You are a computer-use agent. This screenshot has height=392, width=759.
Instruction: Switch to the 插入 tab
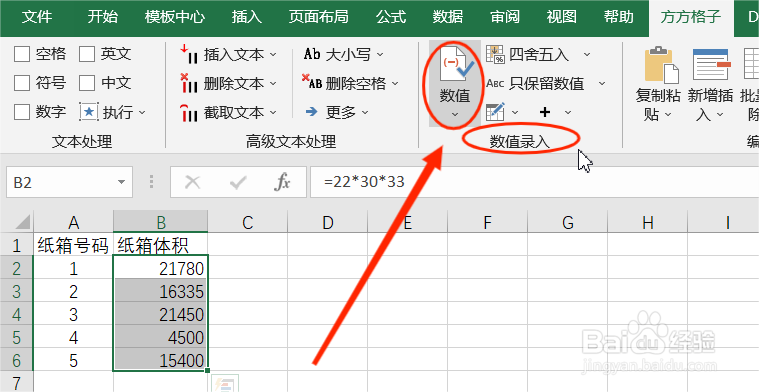[246, 17]
